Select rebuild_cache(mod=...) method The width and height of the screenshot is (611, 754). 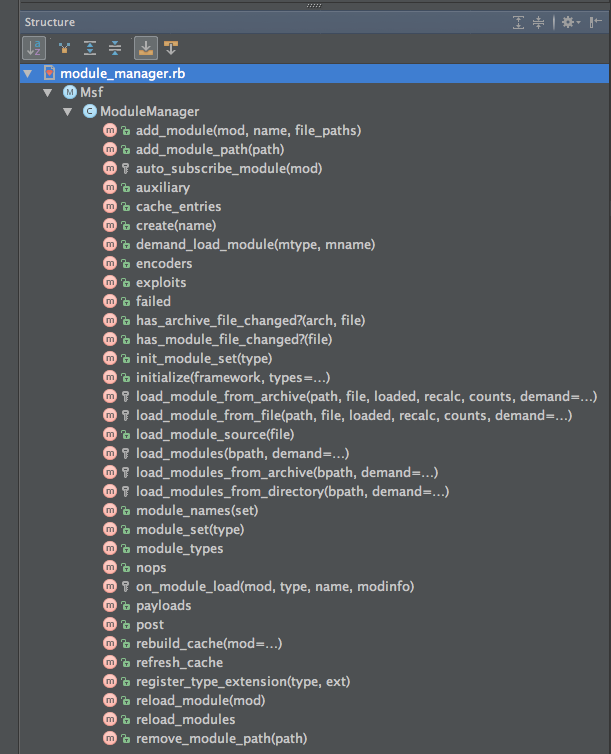(x=209, y=643)
